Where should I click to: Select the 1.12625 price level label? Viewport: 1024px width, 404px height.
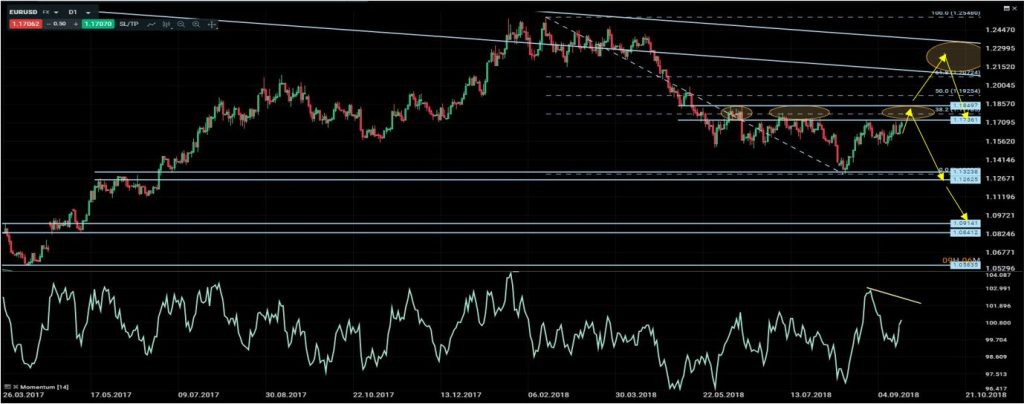point(964,178)
